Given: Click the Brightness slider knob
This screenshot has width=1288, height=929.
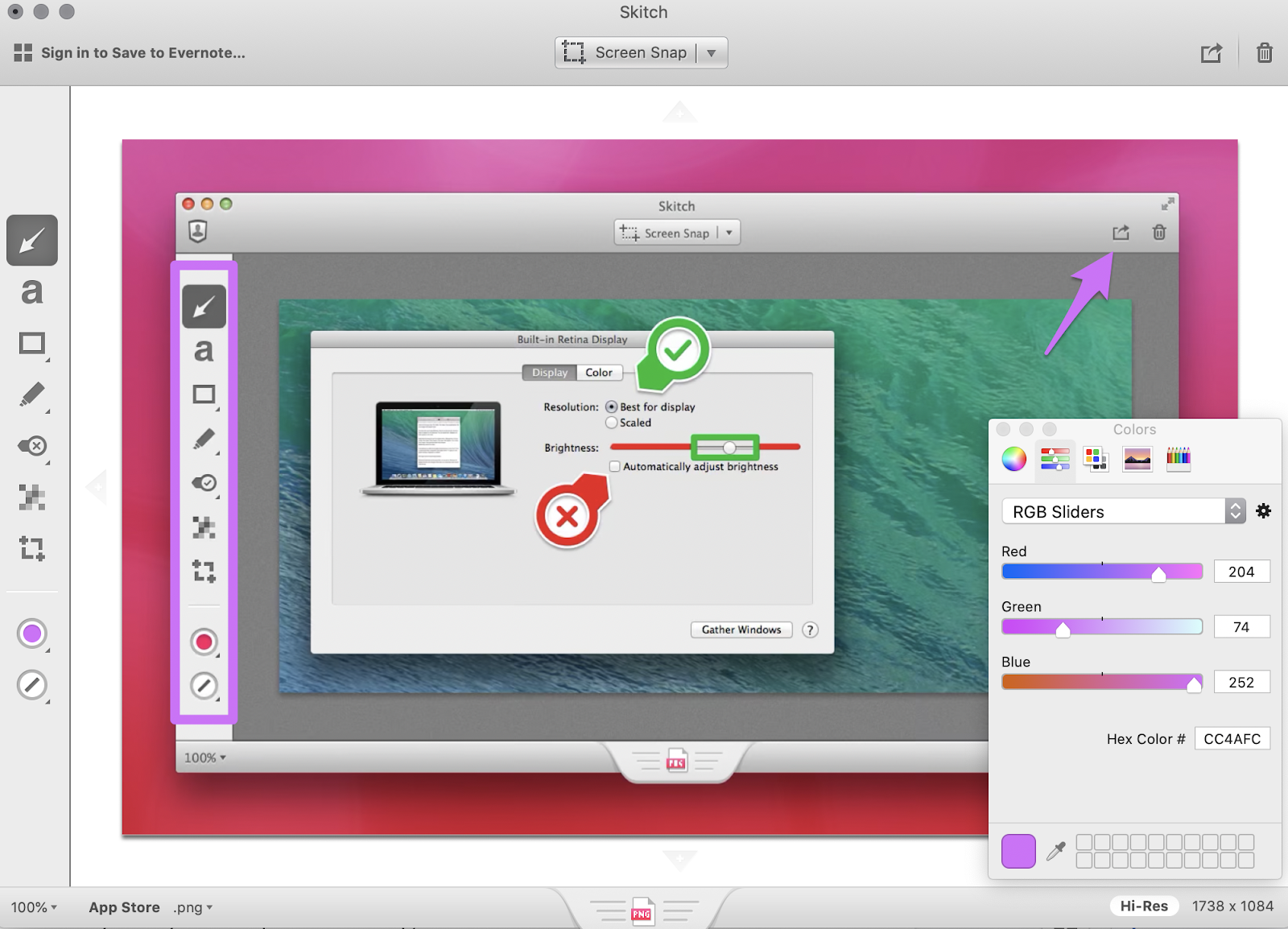Looking at the screenshot, I should tap(729, 448).
